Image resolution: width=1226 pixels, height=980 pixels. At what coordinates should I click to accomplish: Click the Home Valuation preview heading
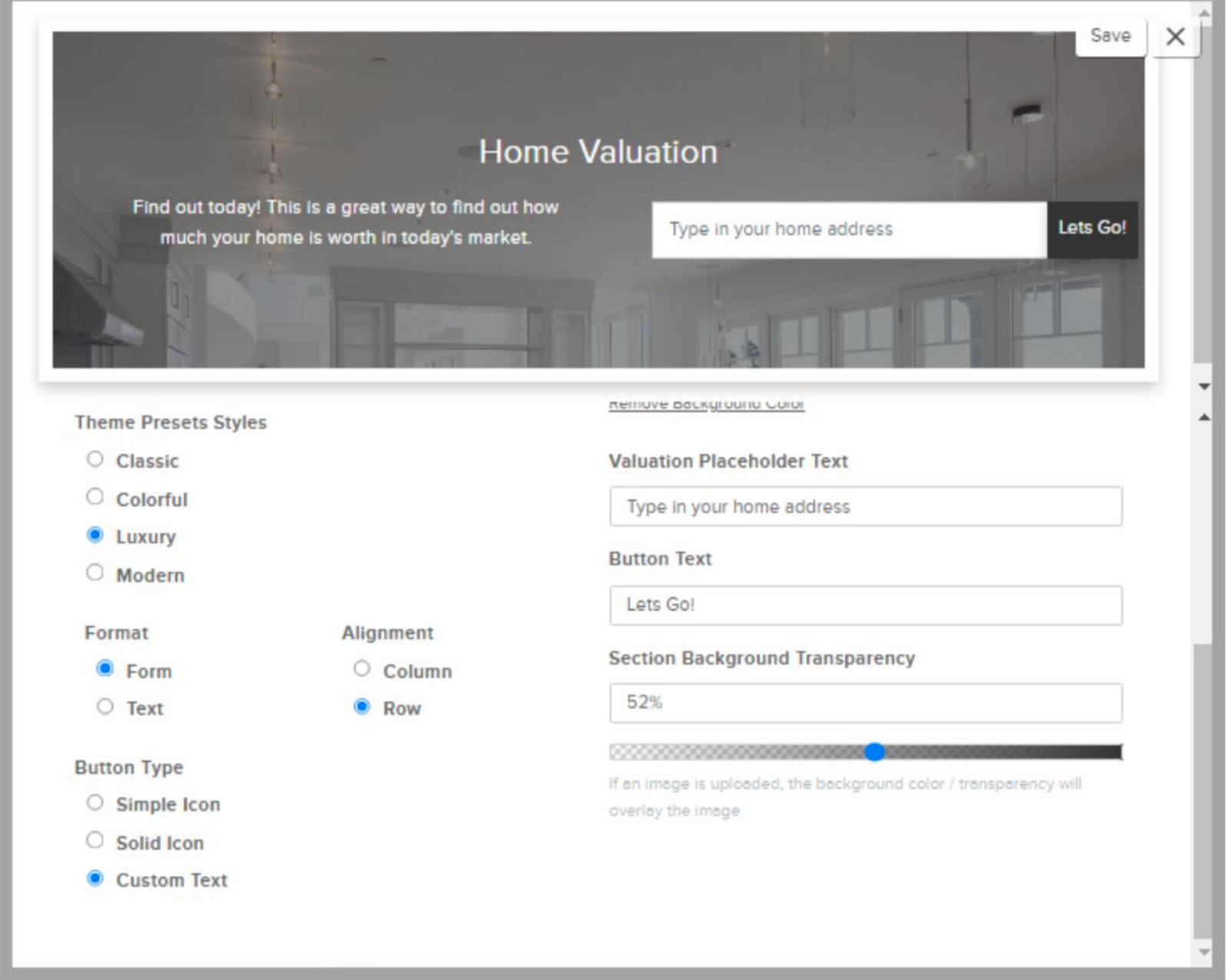[x=598, y=151]
